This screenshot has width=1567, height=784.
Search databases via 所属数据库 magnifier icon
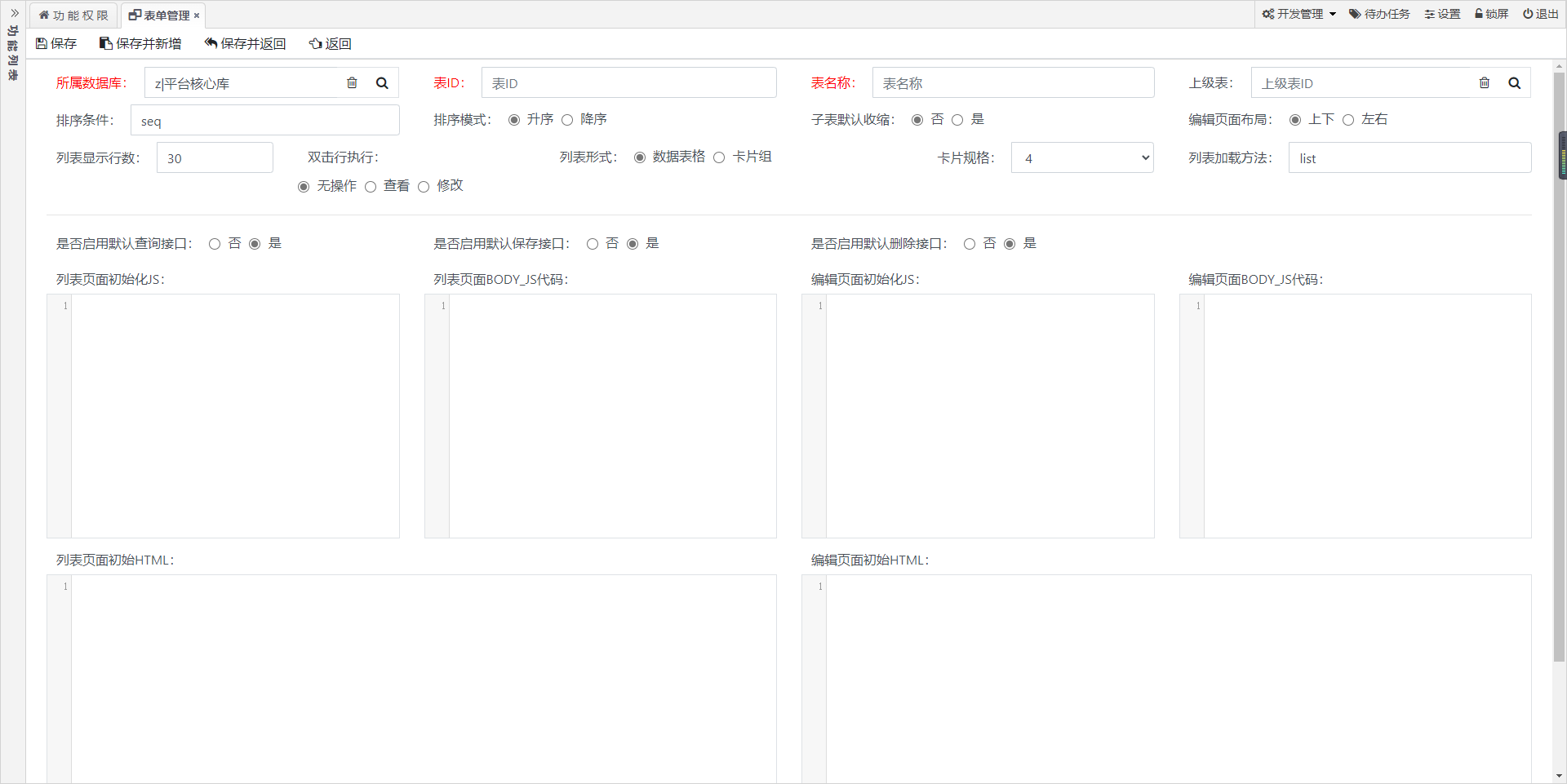point(382,82)
